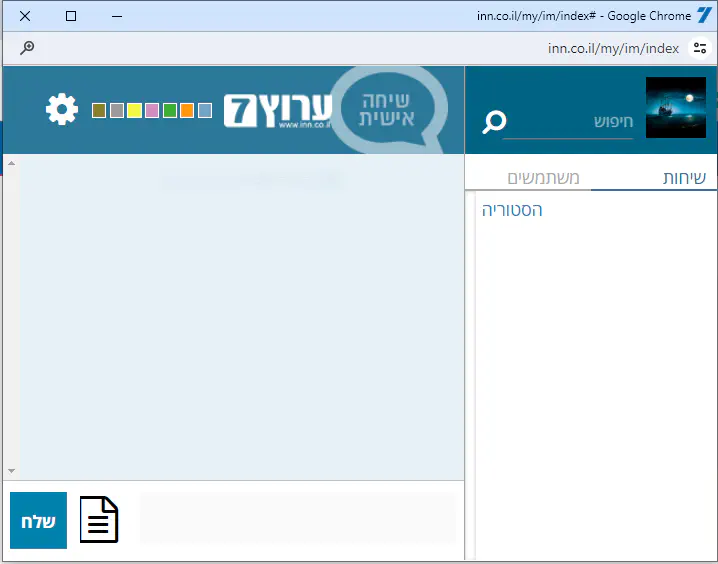Click the chat scrollbar down arrow
718x564 pixels.
[x=11, y=470]
